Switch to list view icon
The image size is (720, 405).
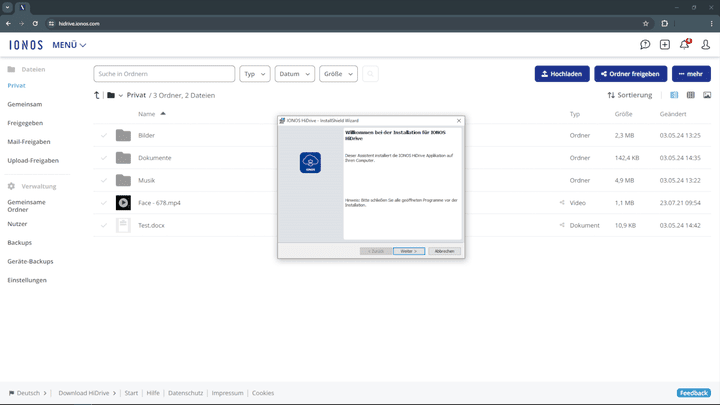point(674,95)
